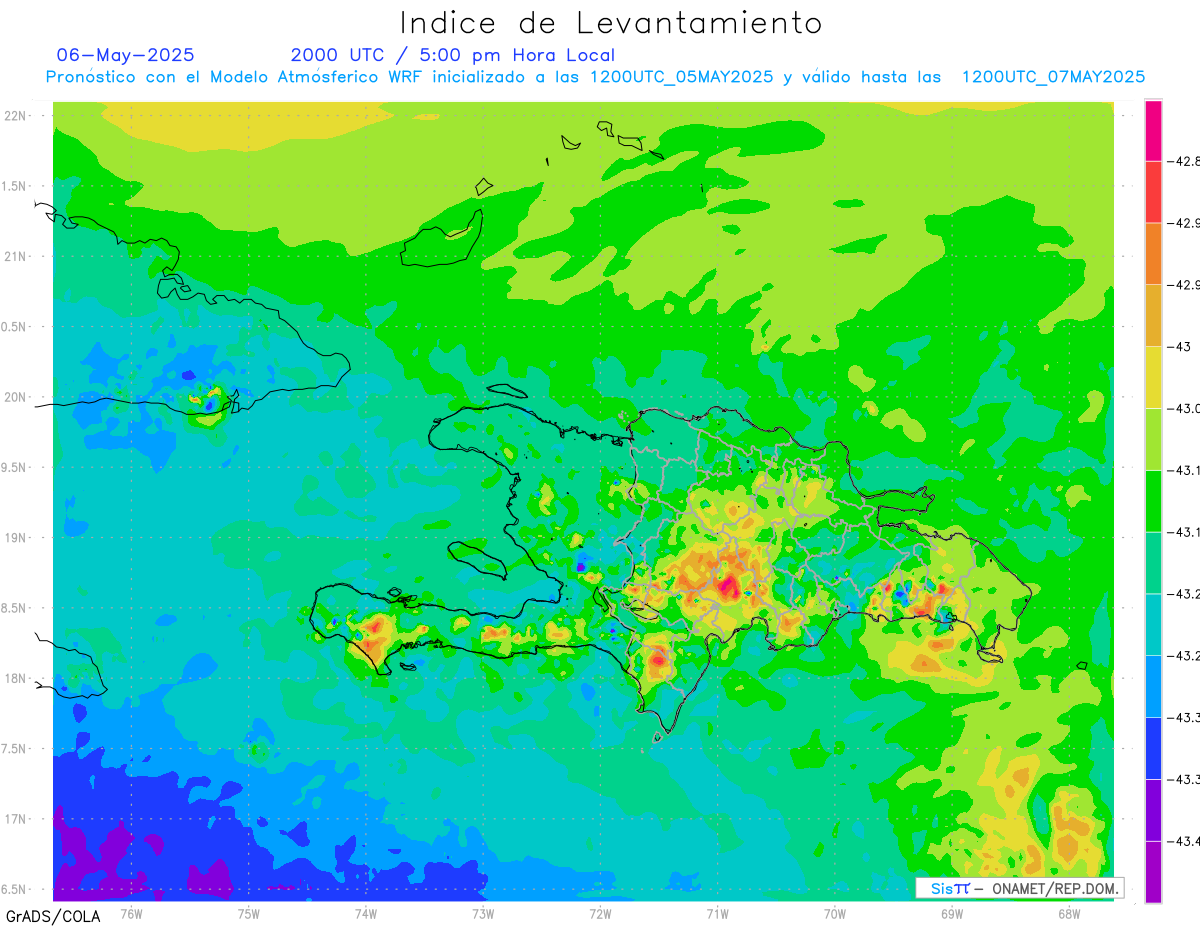Screen dimensions: 1200x927
Task: Select the orange swatch in the color bar
Action: click(1153, 254)
